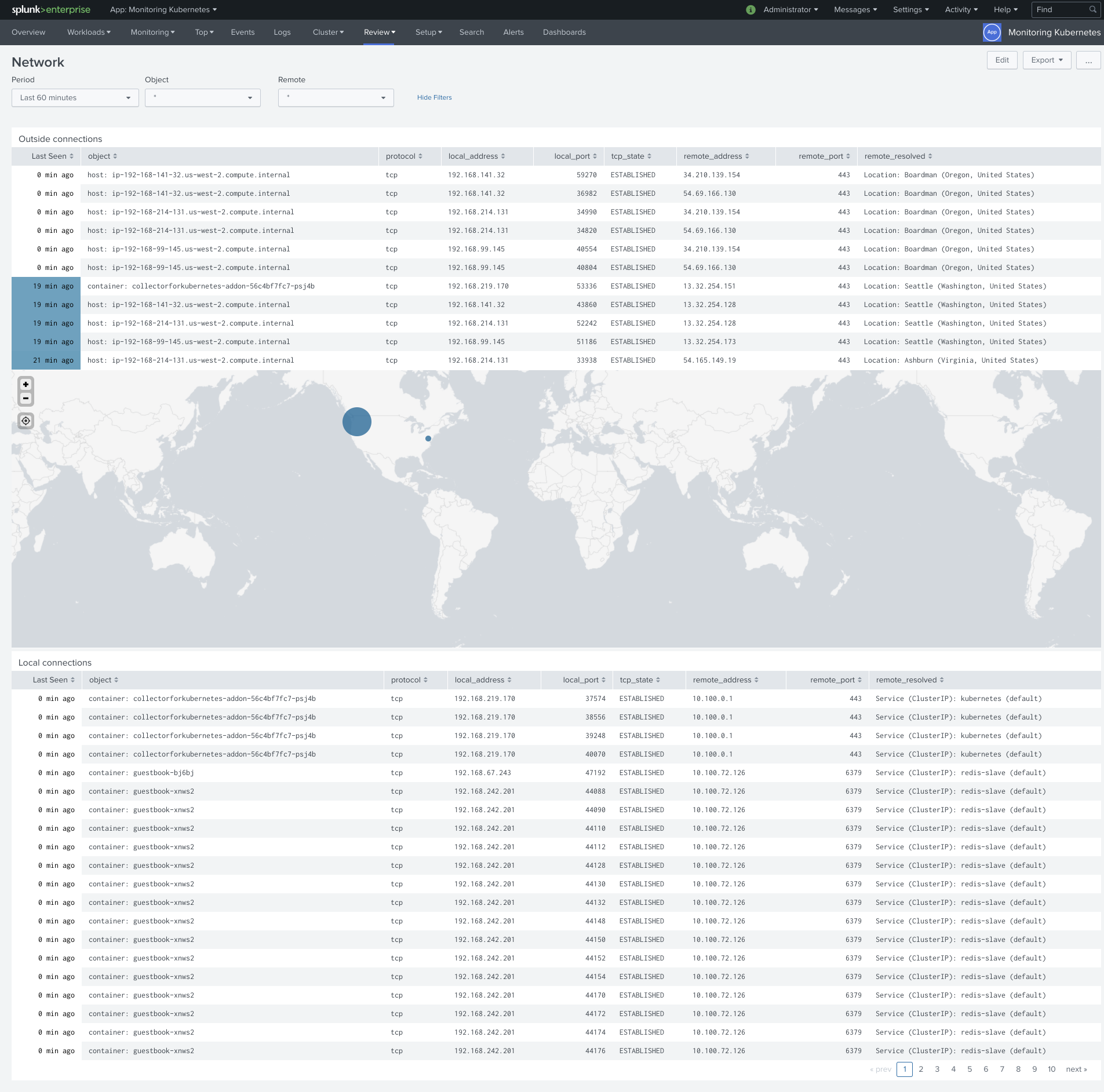
Task: Go to the Logs page
Action: point(282,32)
